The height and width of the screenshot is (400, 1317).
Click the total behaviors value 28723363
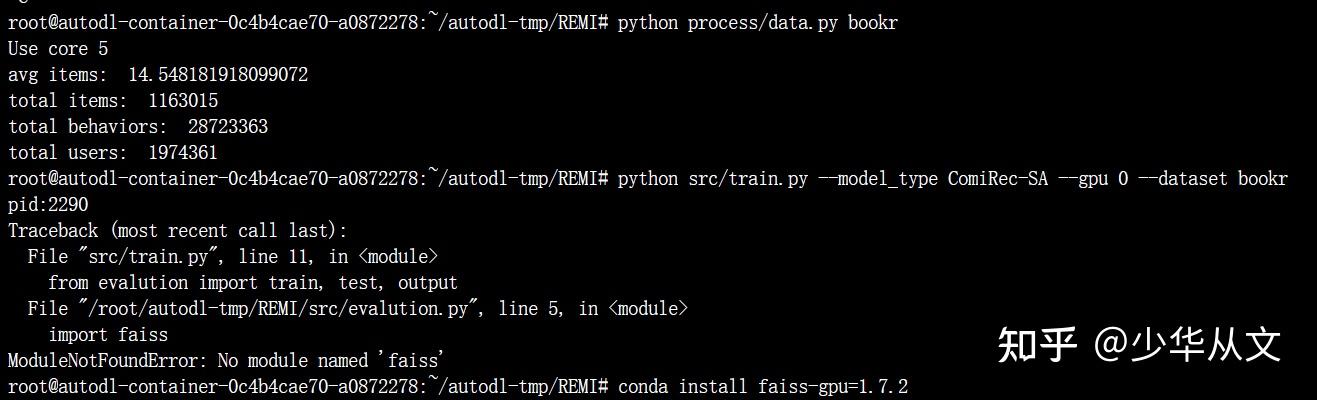(x=228, y=126)
